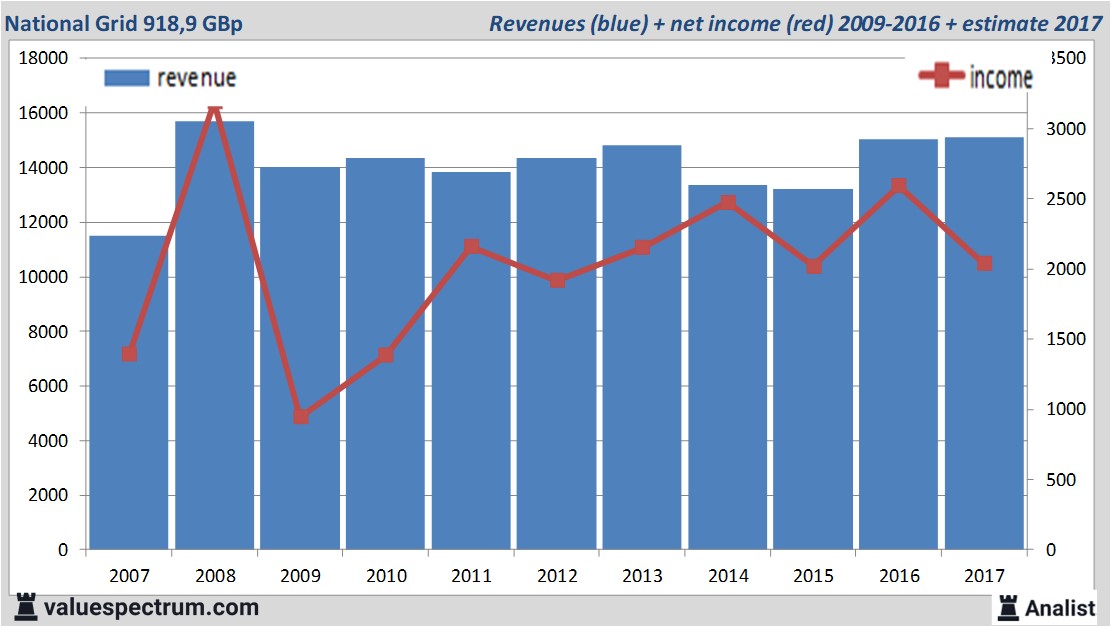Select the 2014 revenue bar

tap(728, 367)
